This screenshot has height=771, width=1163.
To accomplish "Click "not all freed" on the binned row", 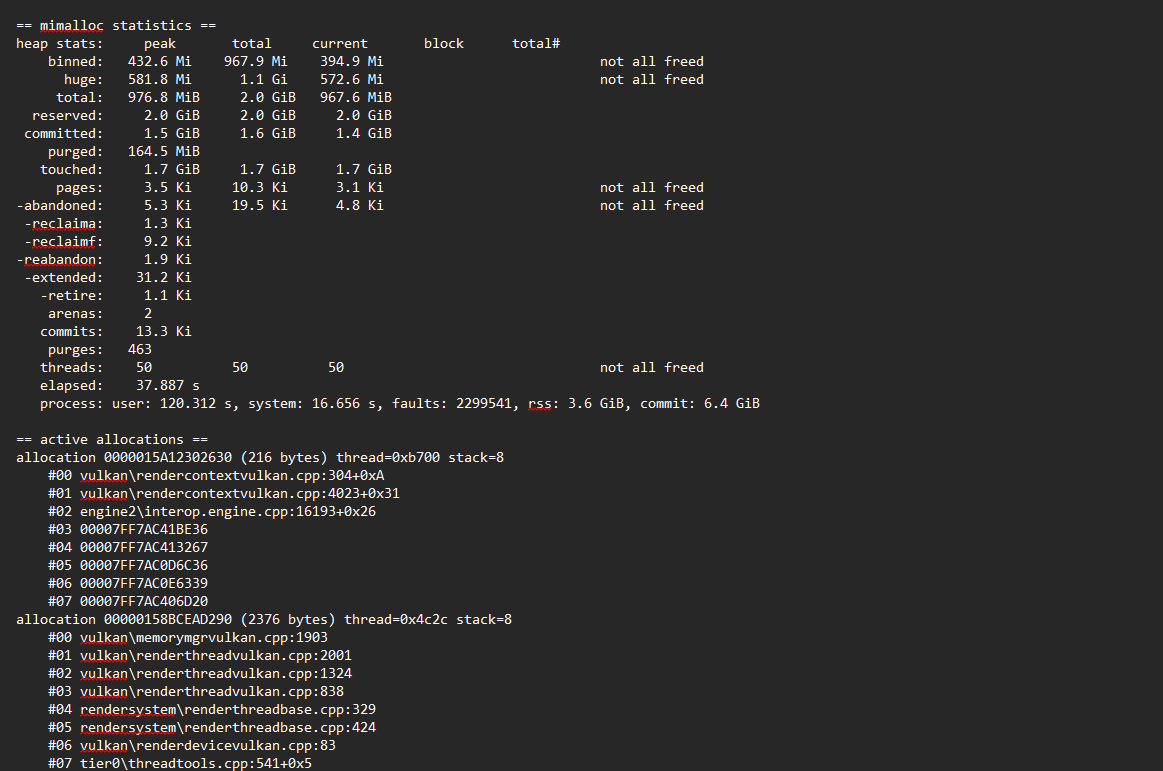I will pos(651,62).
